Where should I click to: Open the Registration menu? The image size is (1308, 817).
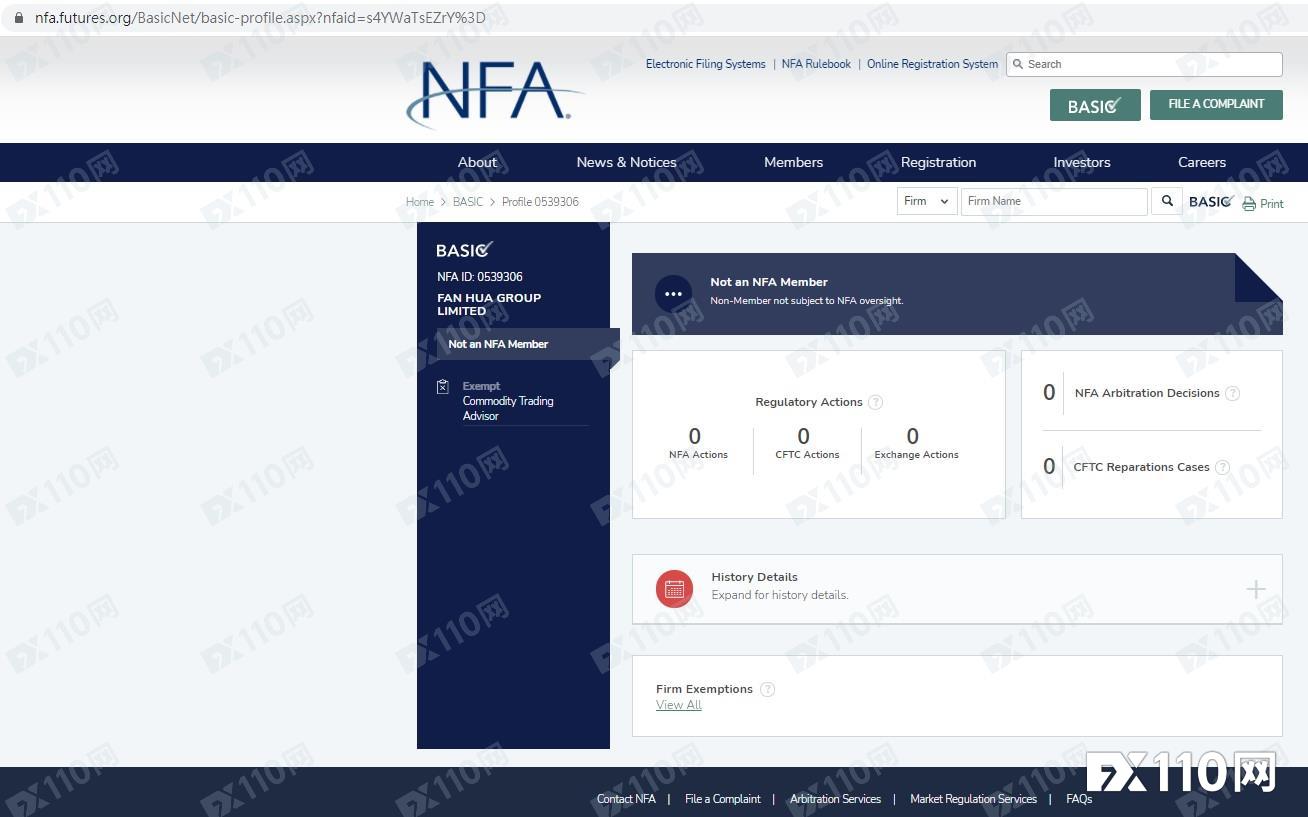click(x=938, y=162)
